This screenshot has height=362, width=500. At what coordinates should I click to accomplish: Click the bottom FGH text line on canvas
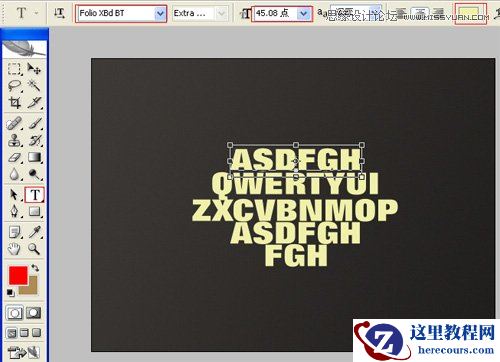coord(296,255)
